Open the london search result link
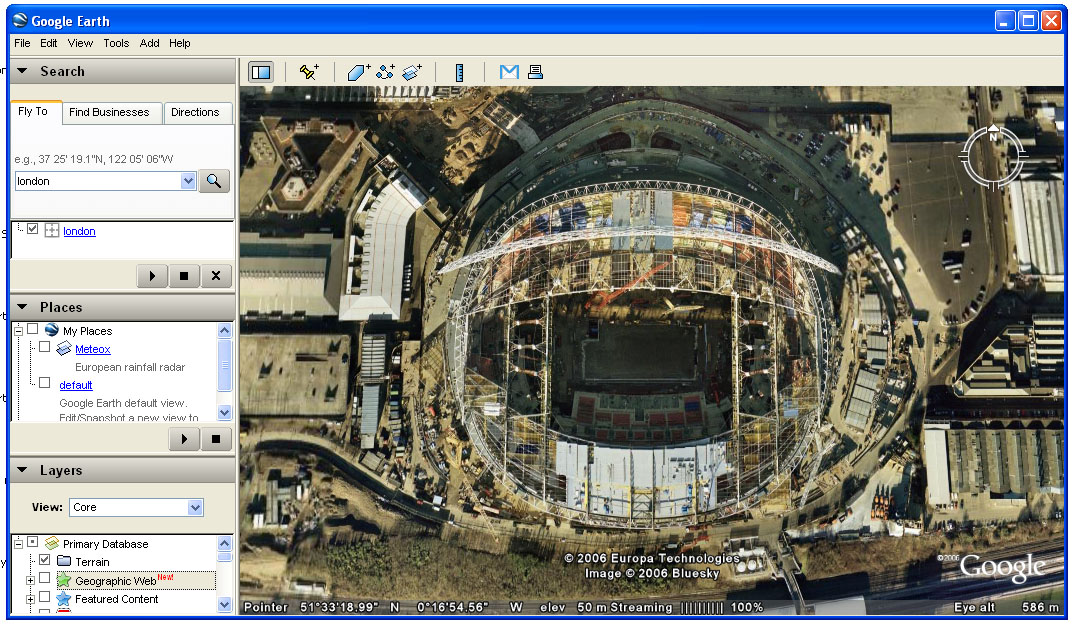 pyautogui.click(x=80, y=231)
